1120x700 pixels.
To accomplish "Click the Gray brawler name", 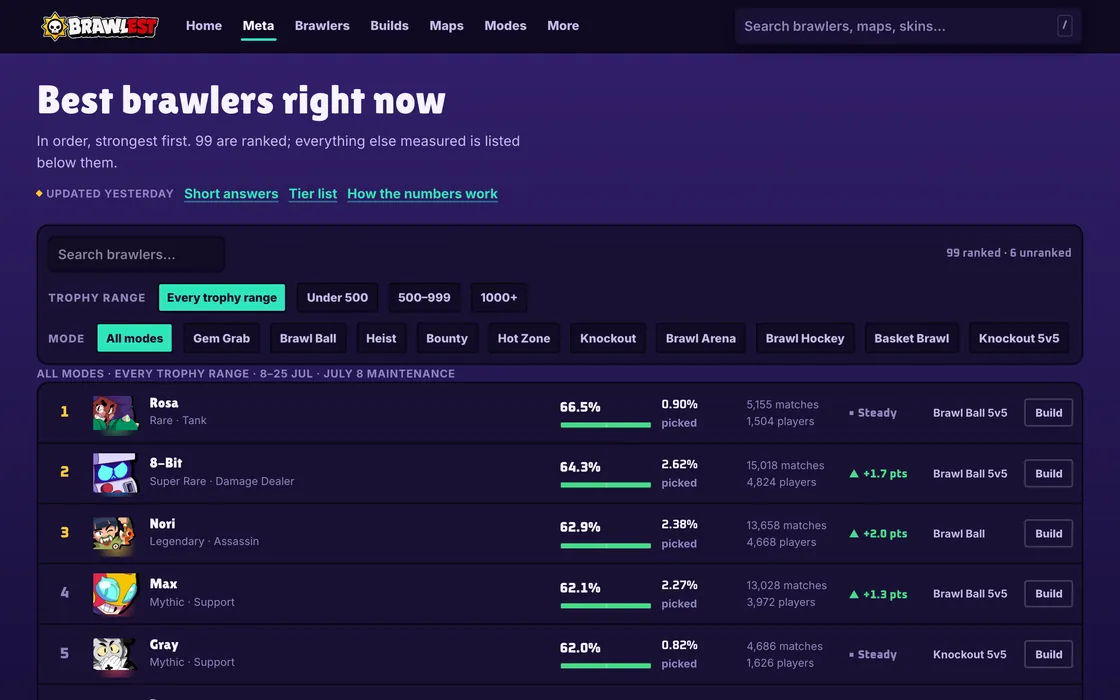I will coord(164,644).
